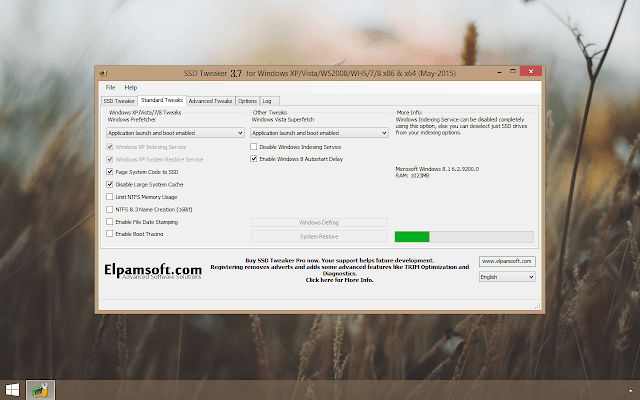
Task: Maximize the SSD Tweaker window
Action: pyautogui.click(x=513, y=71)
